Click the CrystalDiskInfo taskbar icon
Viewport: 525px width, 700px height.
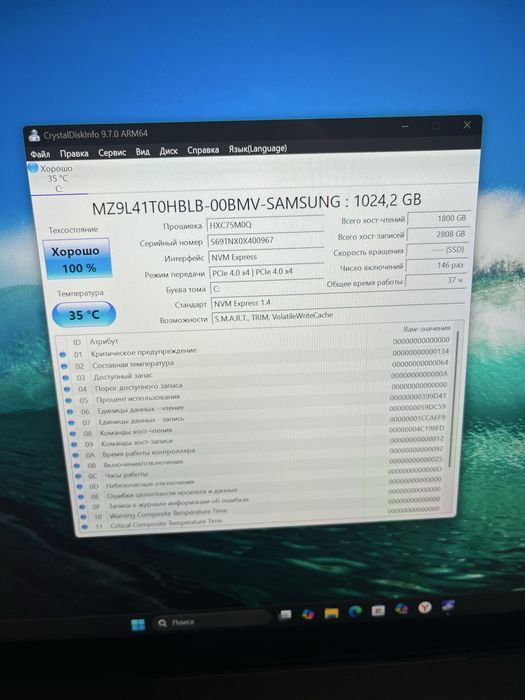coord(448,605)
